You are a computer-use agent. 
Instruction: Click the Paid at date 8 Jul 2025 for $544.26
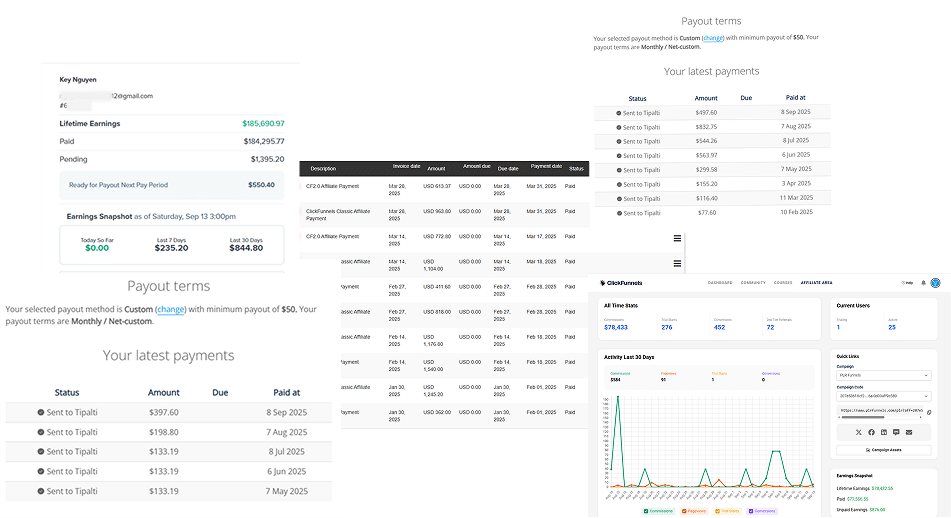click(795, 141)
